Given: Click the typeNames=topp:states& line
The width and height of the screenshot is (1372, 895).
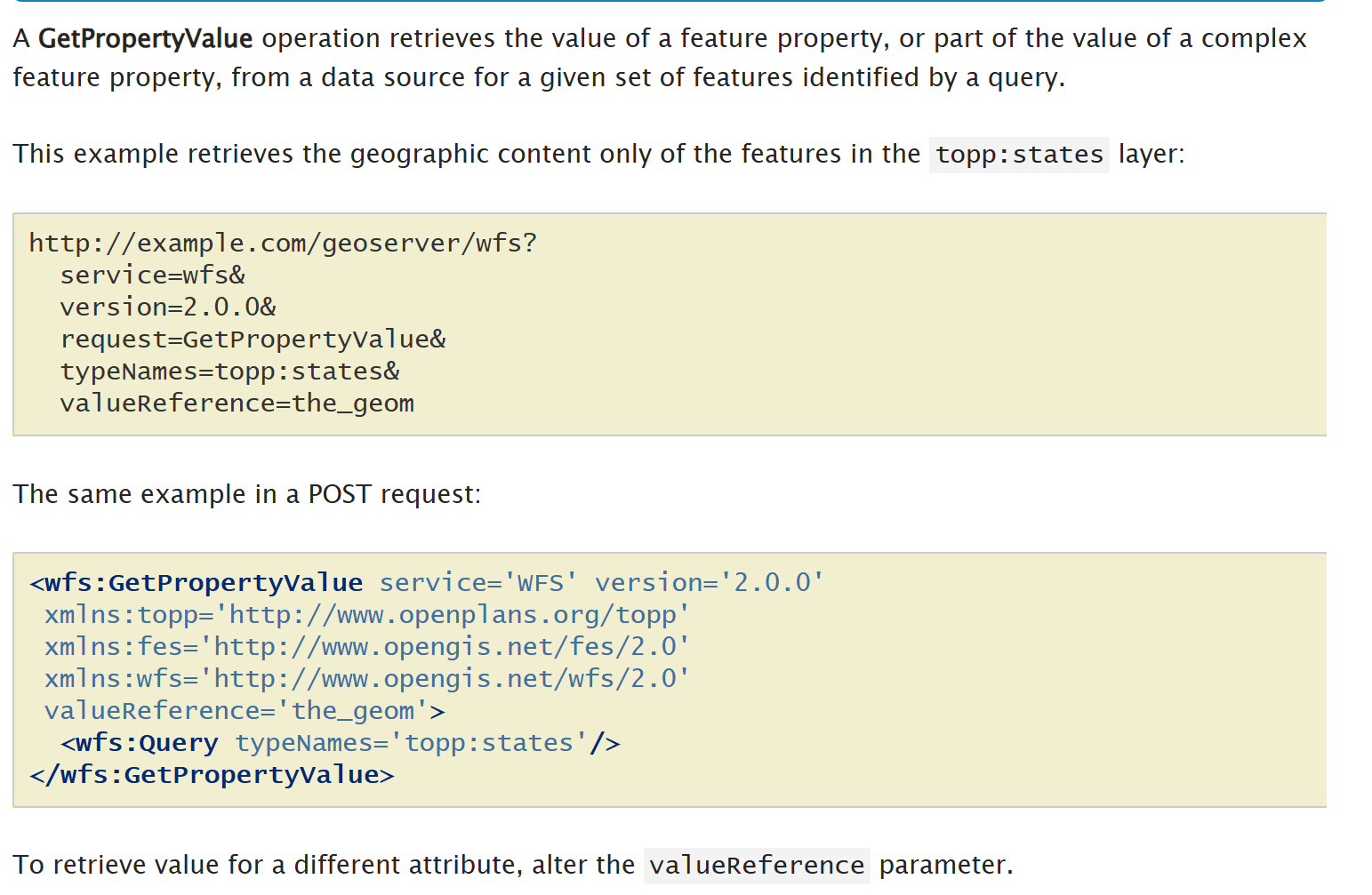Looking at the screenshot, I should pyautogui.click(x=229, y=372).
